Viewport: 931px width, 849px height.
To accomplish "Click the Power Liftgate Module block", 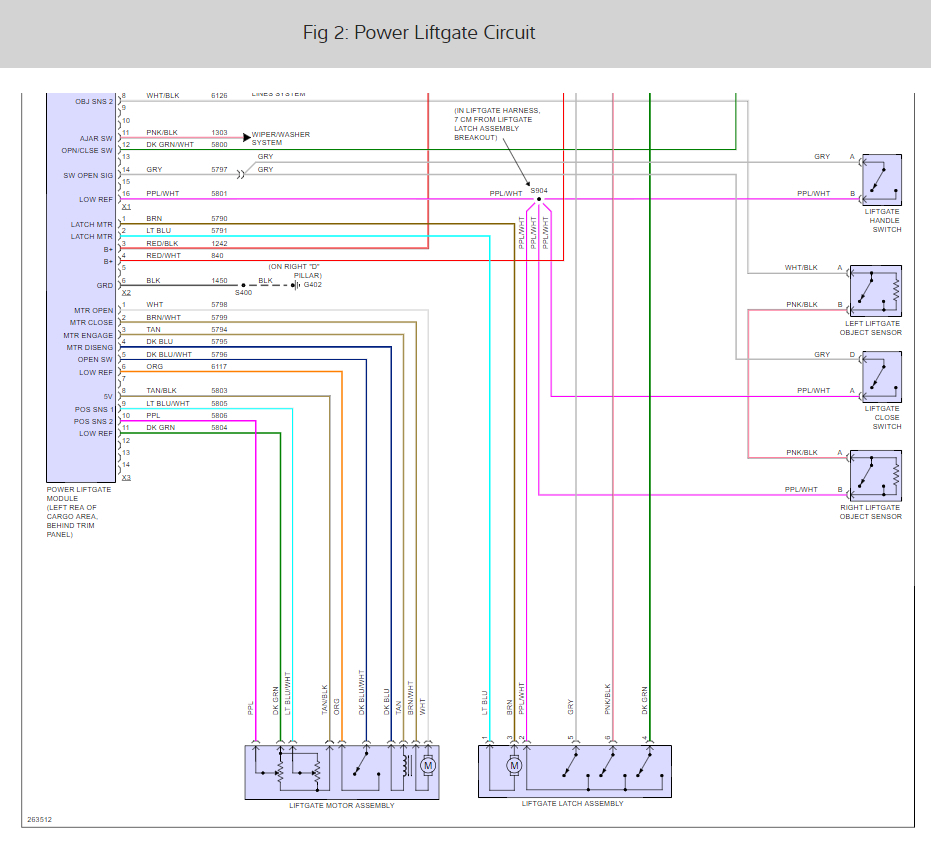I will pos(81,287).
